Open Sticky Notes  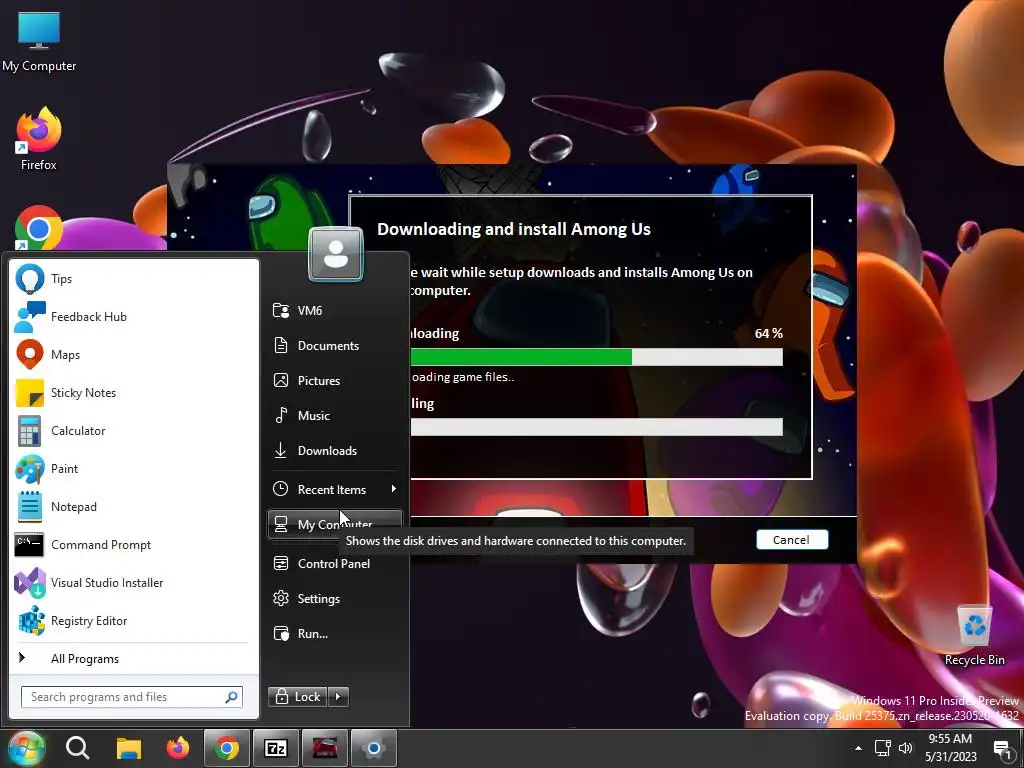tap(134, 392)
